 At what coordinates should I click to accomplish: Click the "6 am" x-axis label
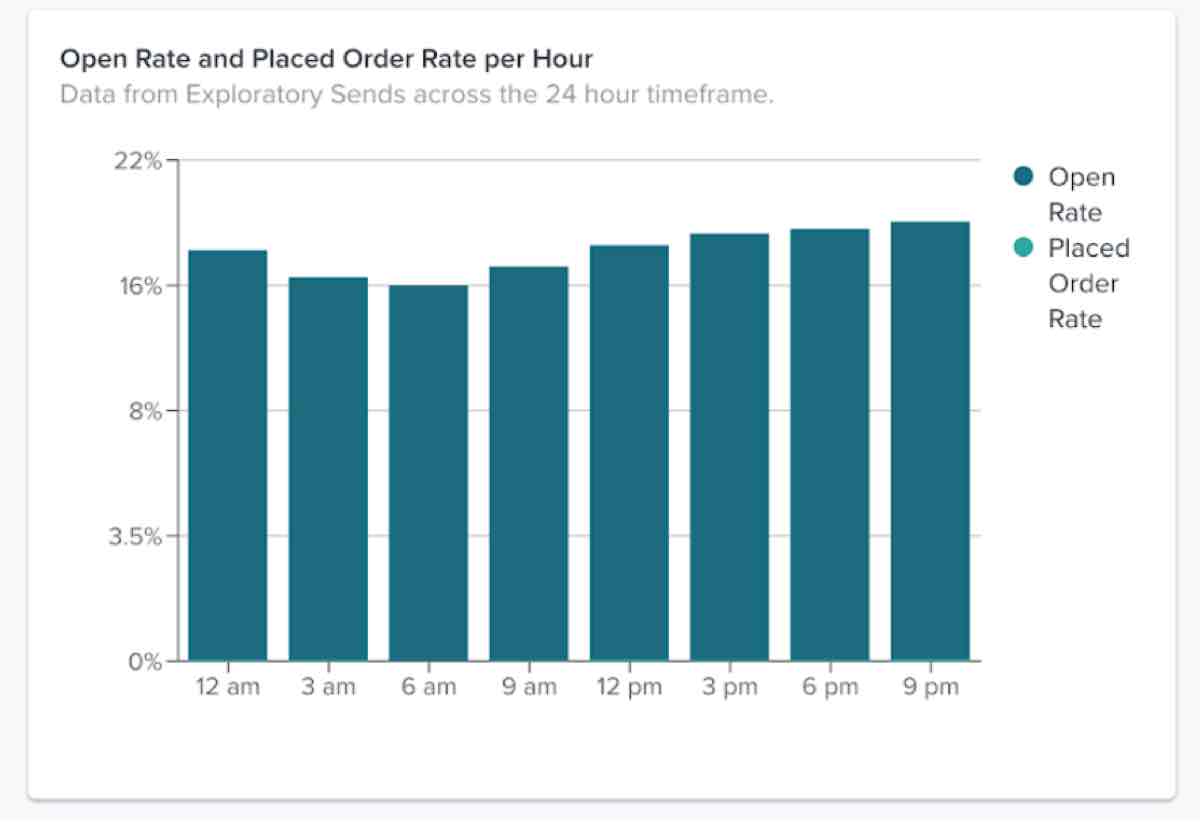pos(428,688)
